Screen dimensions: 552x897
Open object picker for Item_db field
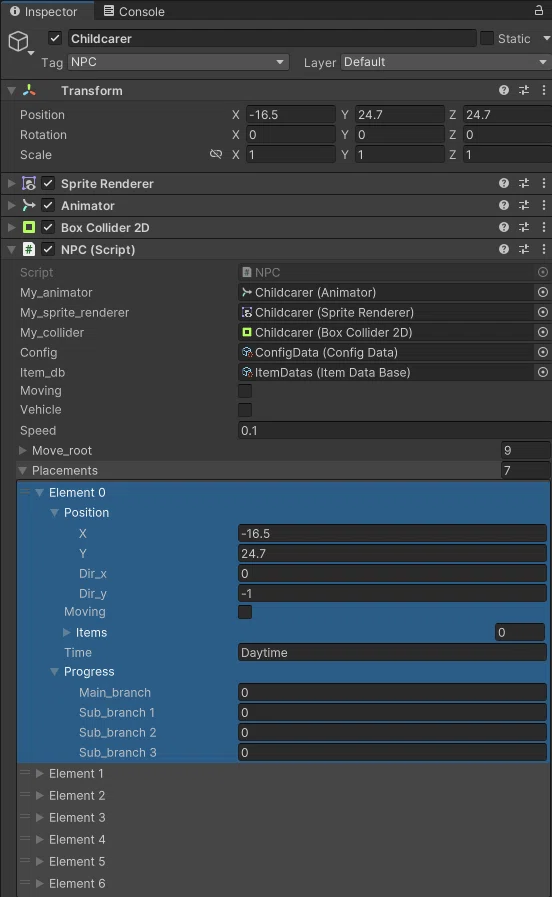[542, 372]
